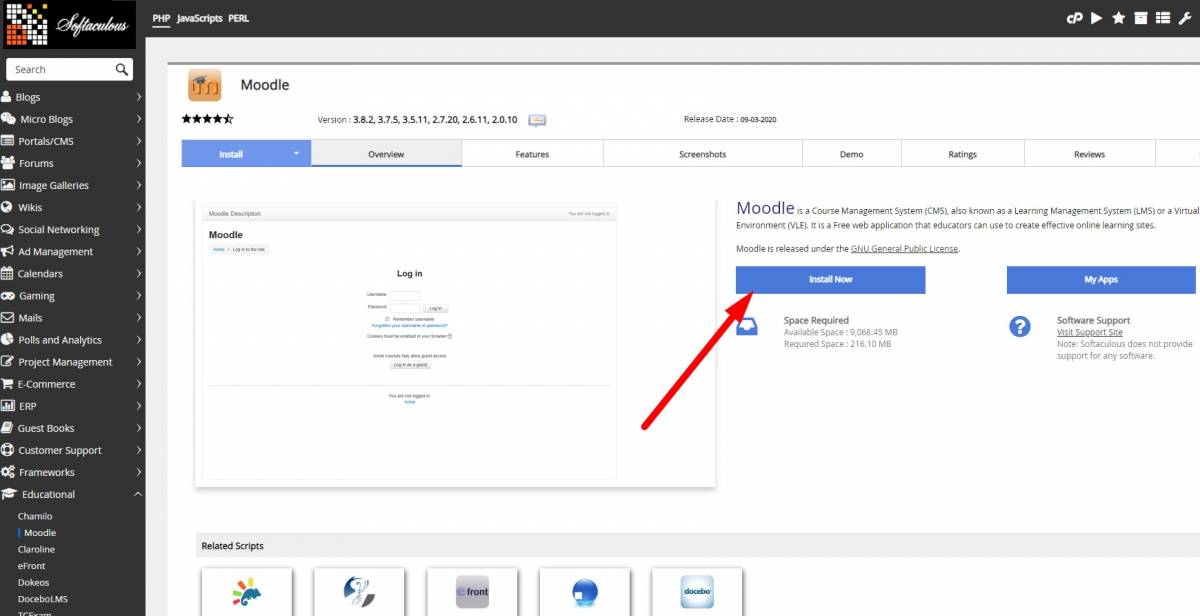
Task: Expand the Frameworks category chevron
Action: 138,472
